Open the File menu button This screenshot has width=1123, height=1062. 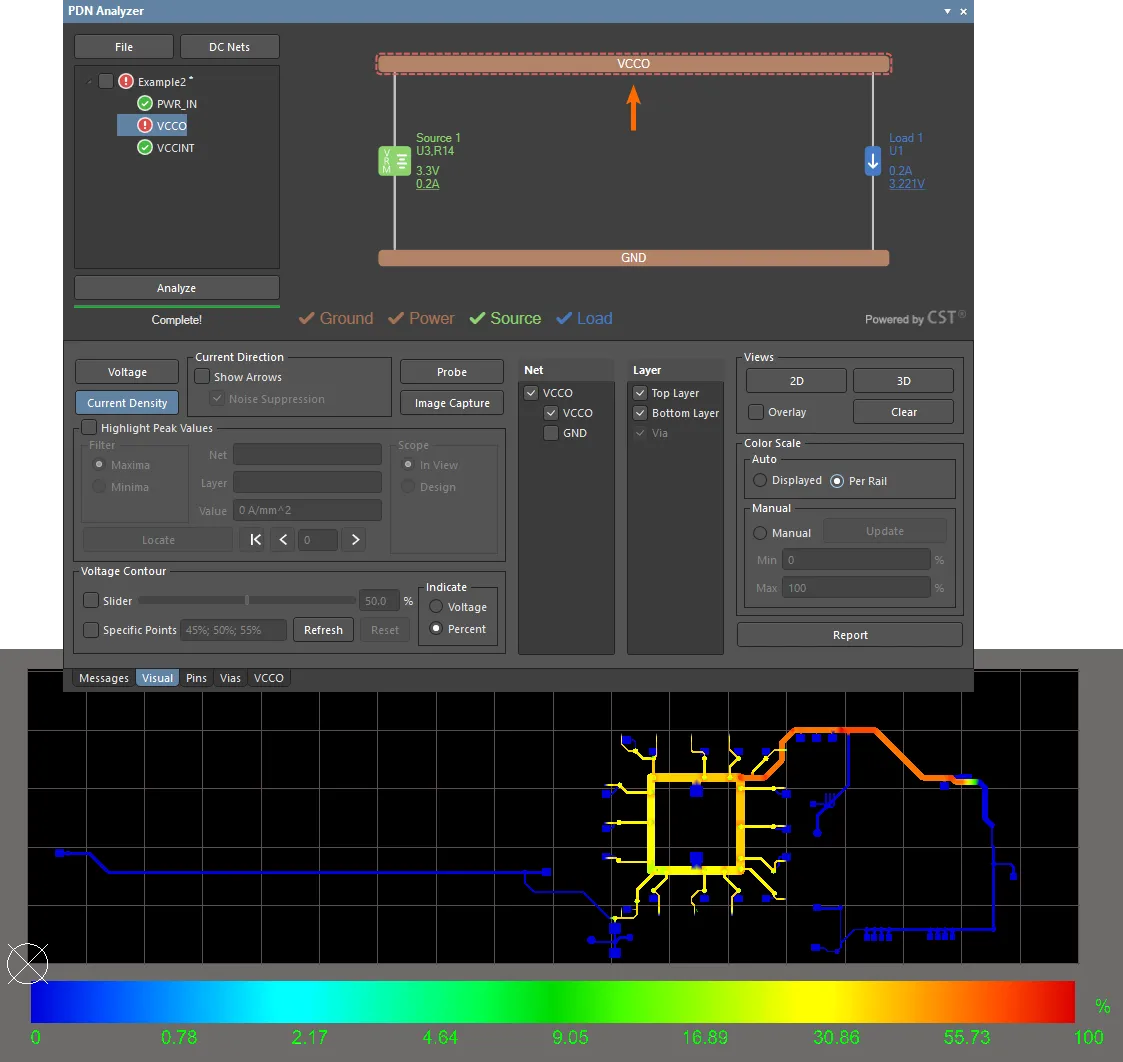(124, 47)
